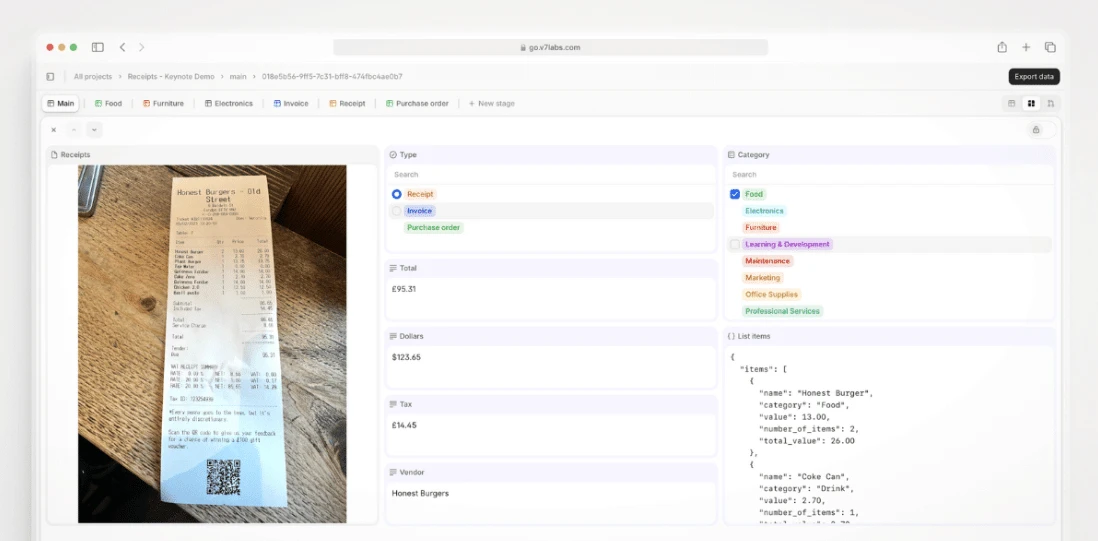Click the JSON line "name": "Honest Burger"
The width and height of the screenshot is (1098, 541).
pos(816,393)
